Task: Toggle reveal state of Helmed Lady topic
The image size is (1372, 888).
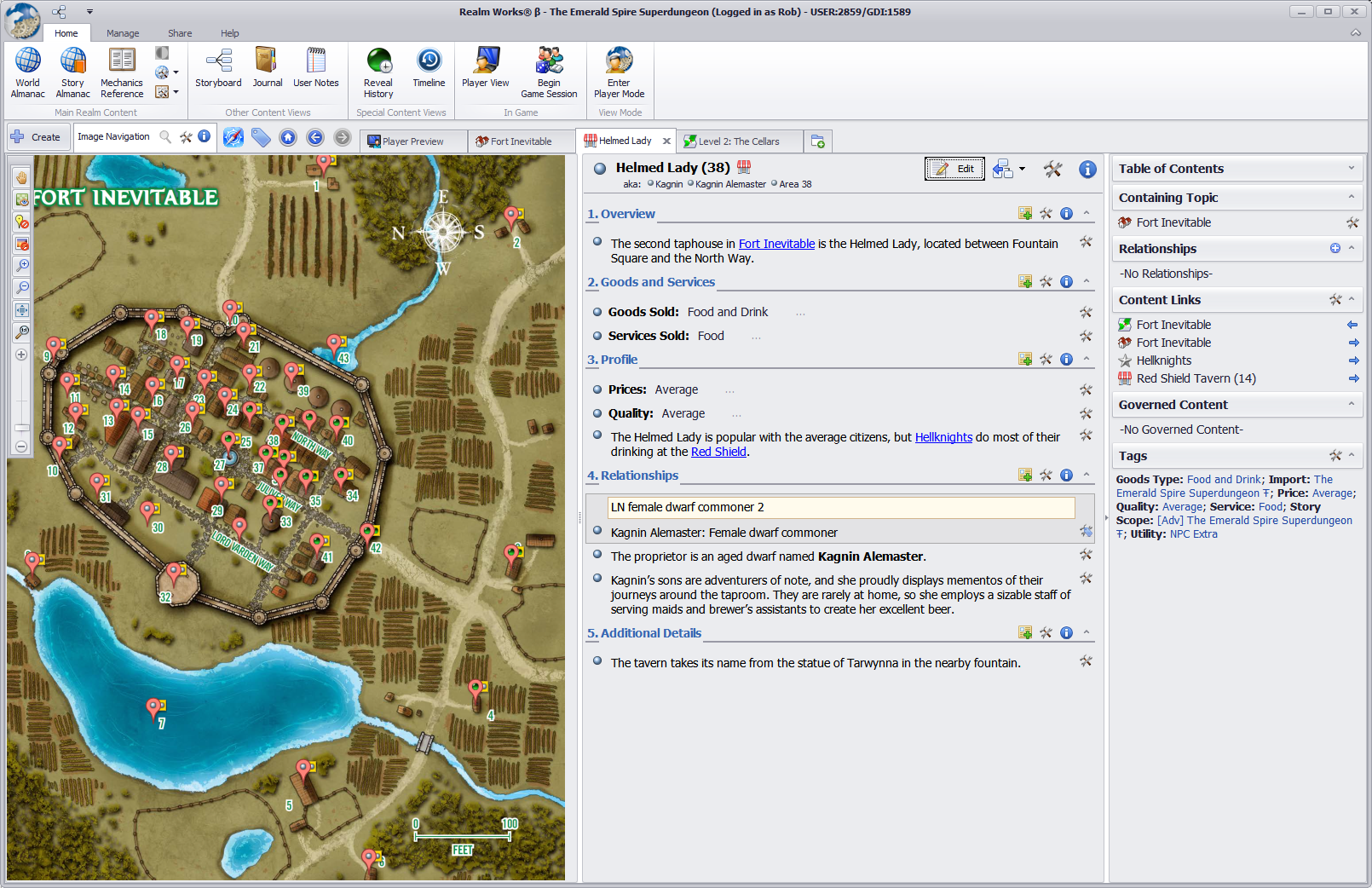Action: click(x=600, y=168)
